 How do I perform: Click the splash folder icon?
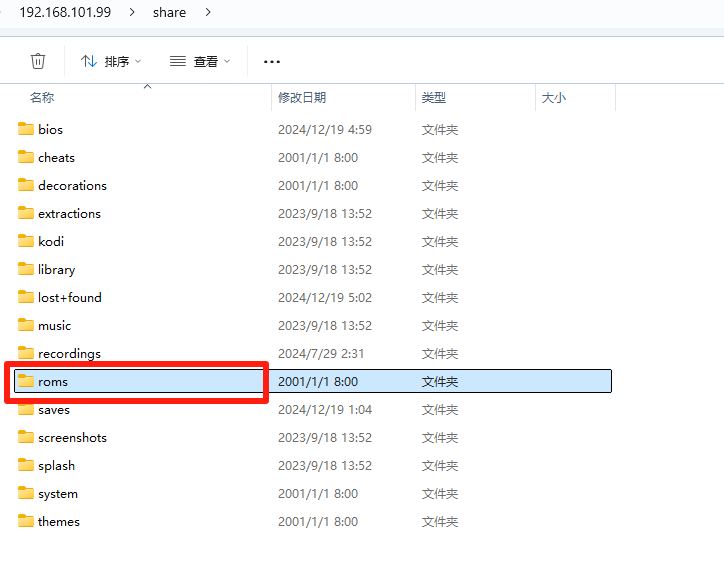tap(26, 465)
